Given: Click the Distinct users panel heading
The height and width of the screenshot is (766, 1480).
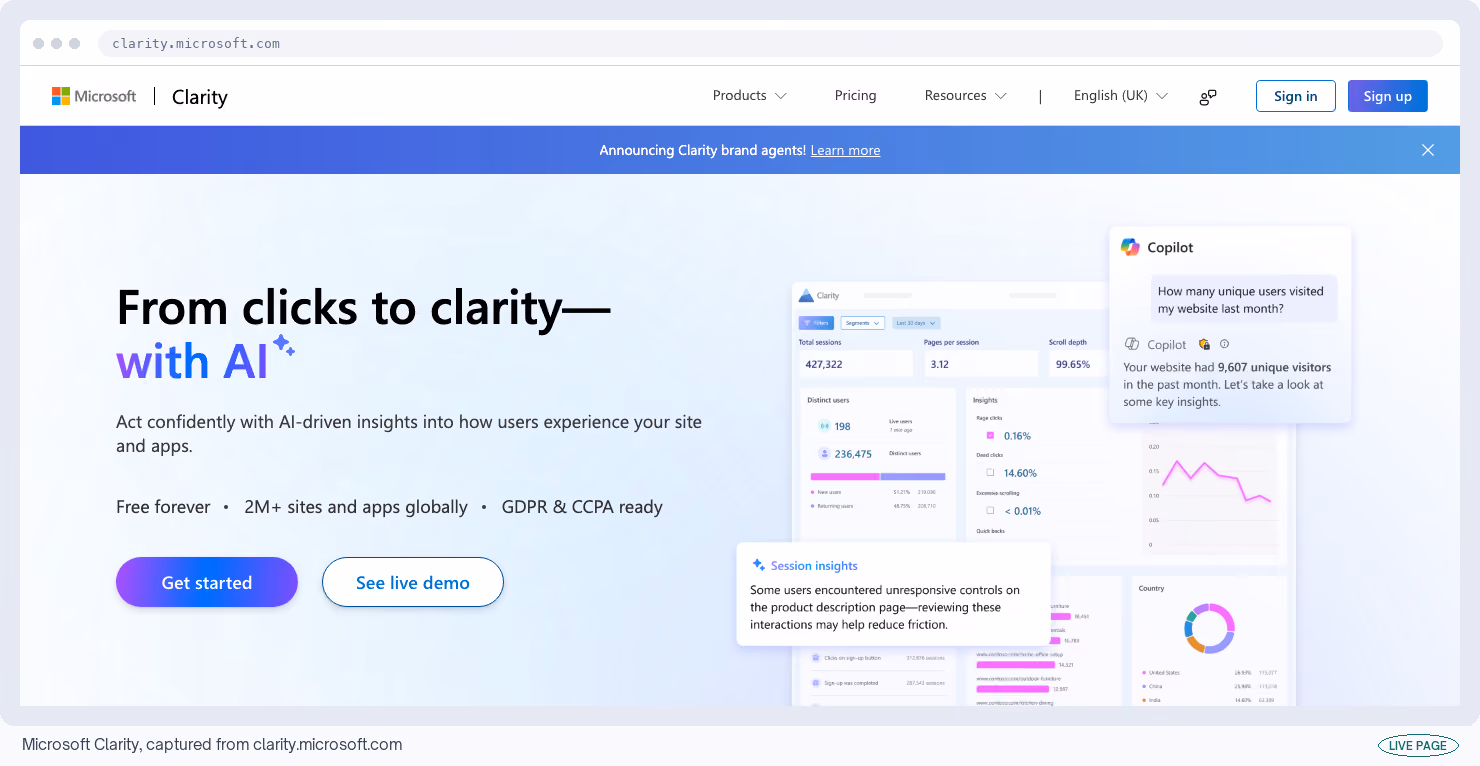Looking at the screenshot, I should [x=828, y=400].
